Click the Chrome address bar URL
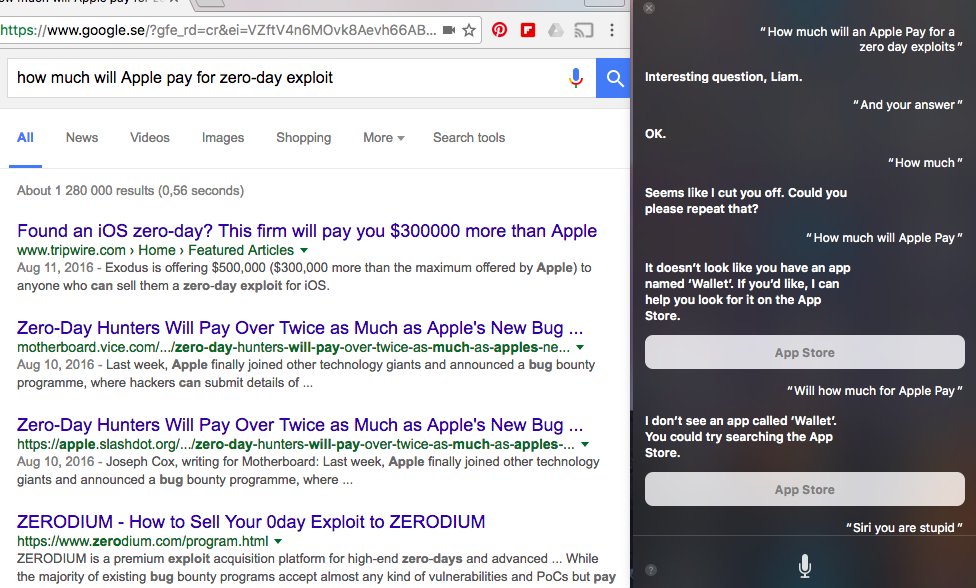Viewport: 976px width, 588px height. (218, 30)
